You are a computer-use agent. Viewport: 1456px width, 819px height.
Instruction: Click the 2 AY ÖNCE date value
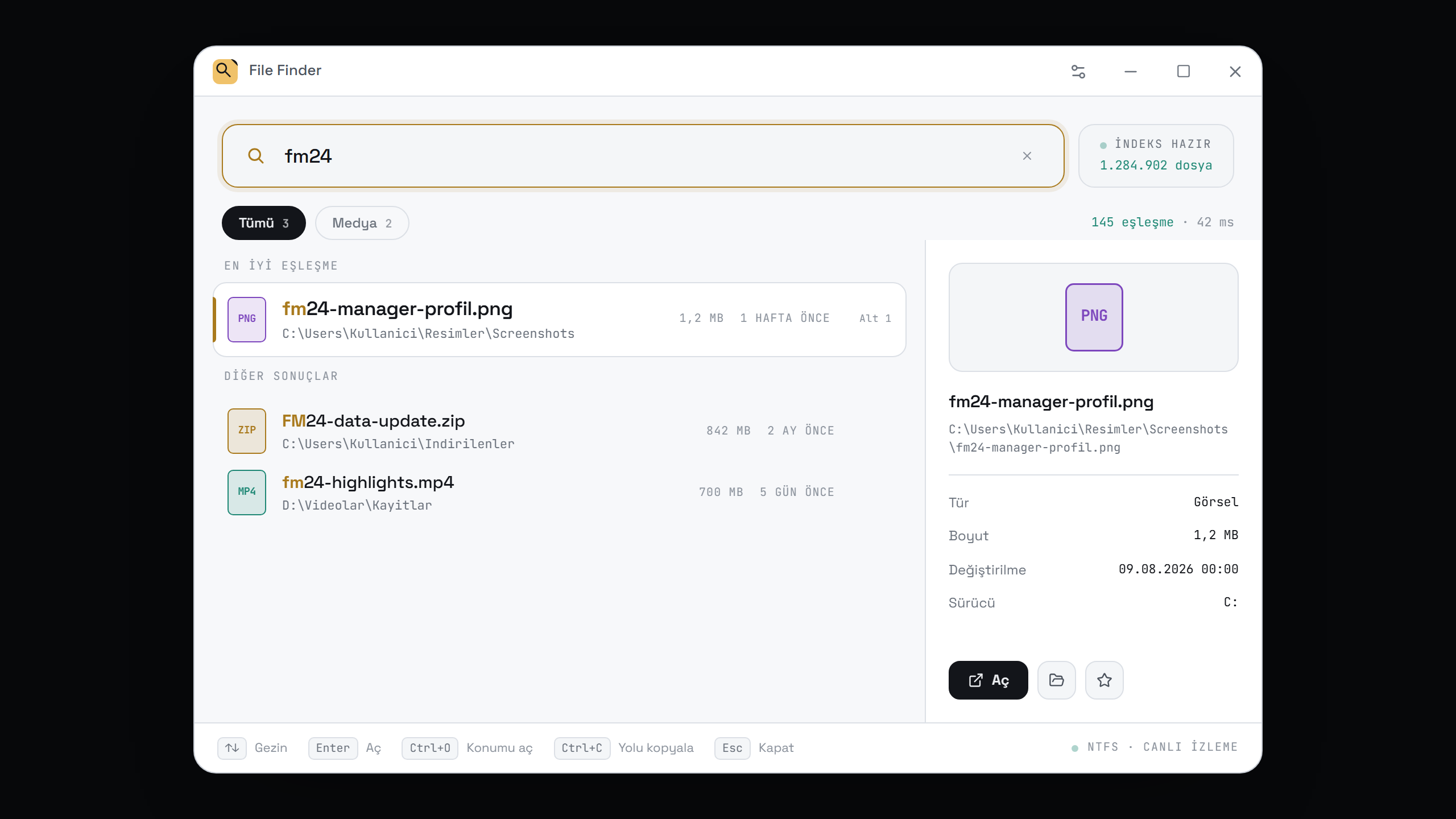(801, 431)
